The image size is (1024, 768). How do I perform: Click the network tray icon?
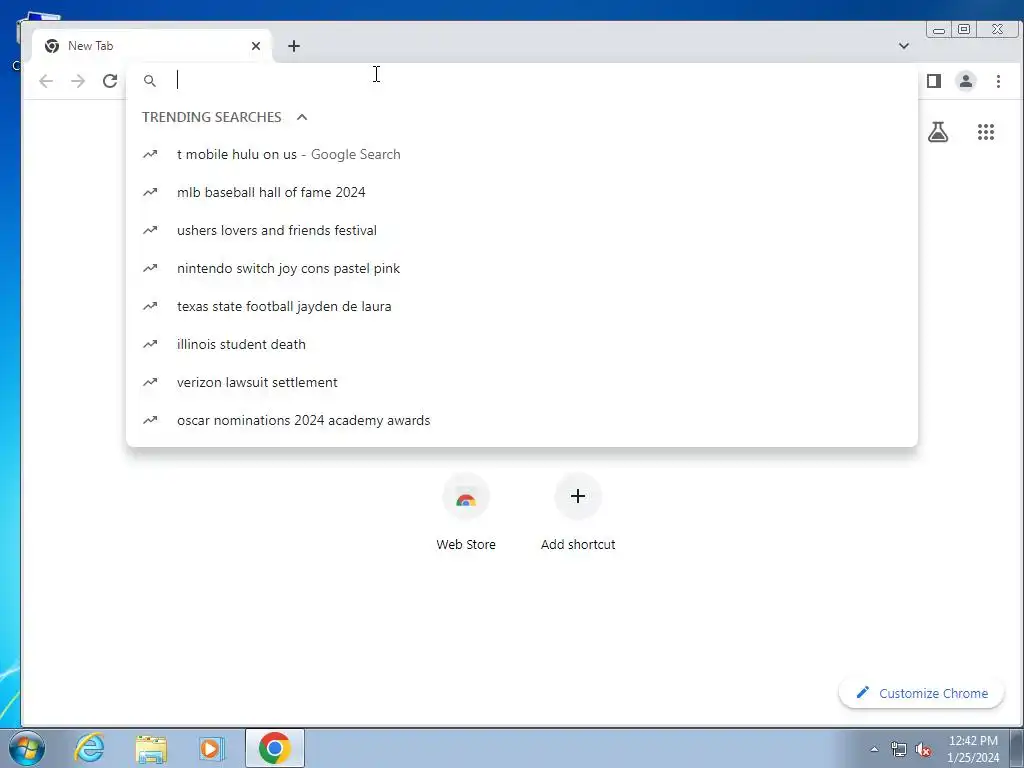pyautogui.click(x=899, y=750)
